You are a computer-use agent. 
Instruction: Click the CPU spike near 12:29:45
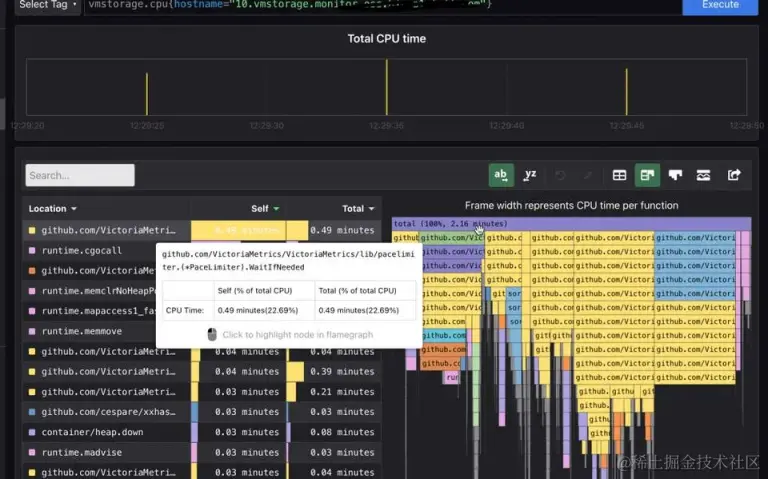(626, 92)
